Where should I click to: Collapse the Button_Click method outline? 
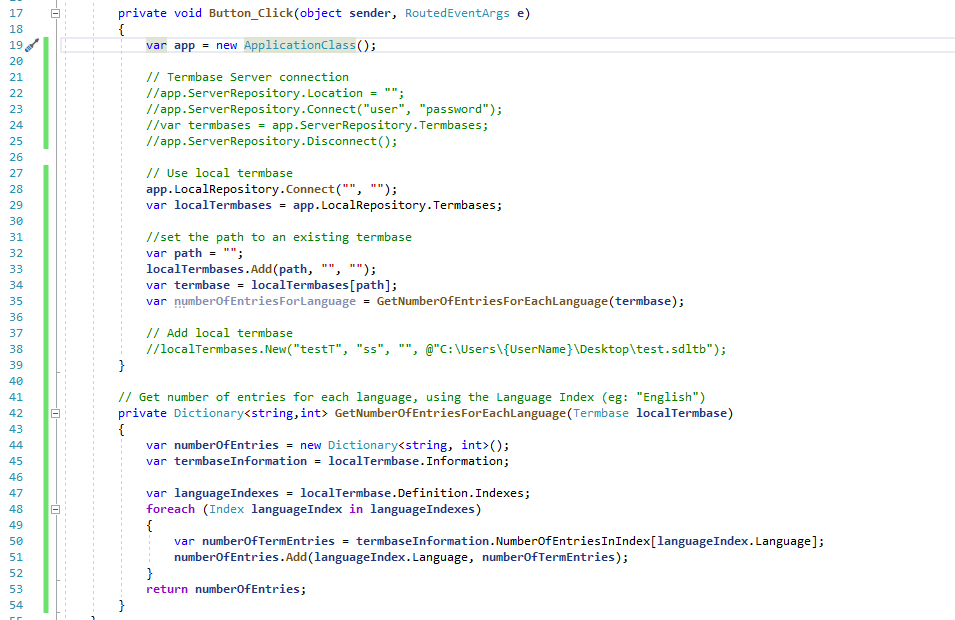(x=55, y=13)
